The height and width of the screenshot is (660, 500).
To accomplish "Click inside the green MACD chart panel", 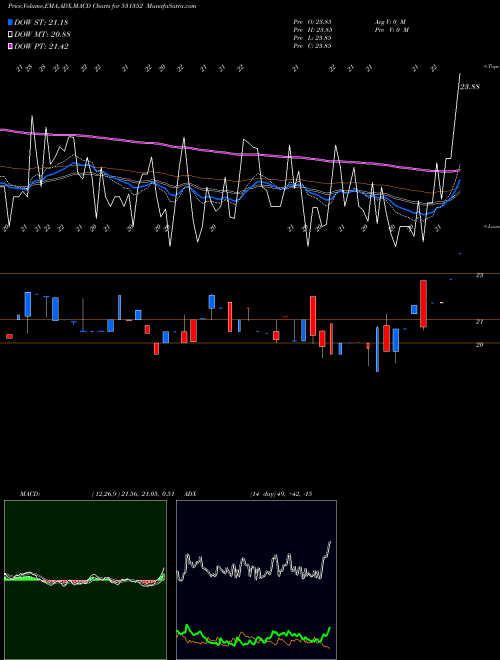I will [x=85, y=580].
